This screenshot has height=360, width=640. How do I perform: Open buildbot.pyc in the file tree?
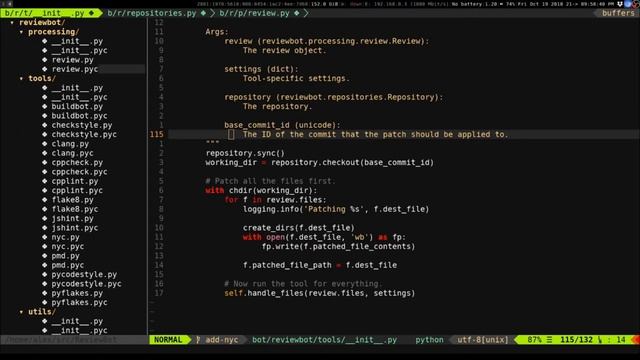pyautogui.click(x=80, y=116)
